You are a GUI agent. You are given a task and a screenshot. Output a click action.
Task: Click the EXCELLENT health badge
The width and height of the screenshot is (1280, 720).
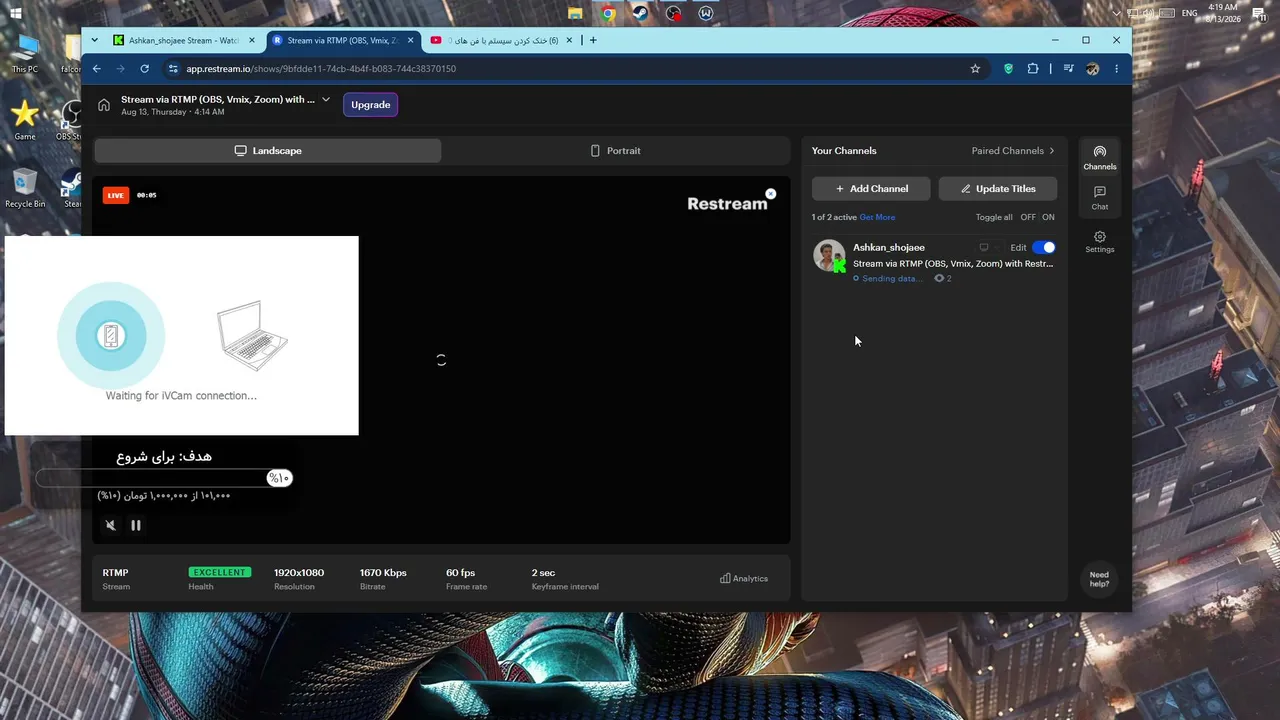tap(219, 573)
